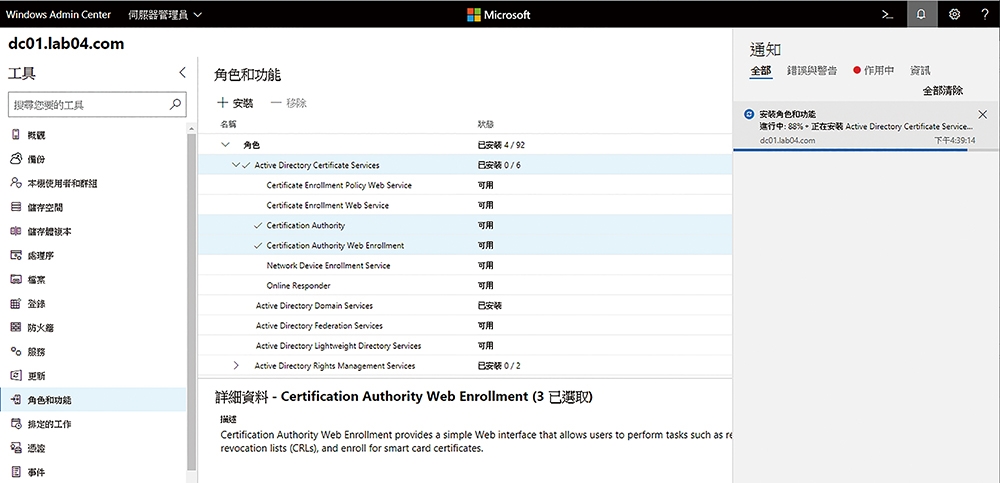Open the 更新 updates icon
This screenshot has width=1000, height=483.
click(16, 376)
